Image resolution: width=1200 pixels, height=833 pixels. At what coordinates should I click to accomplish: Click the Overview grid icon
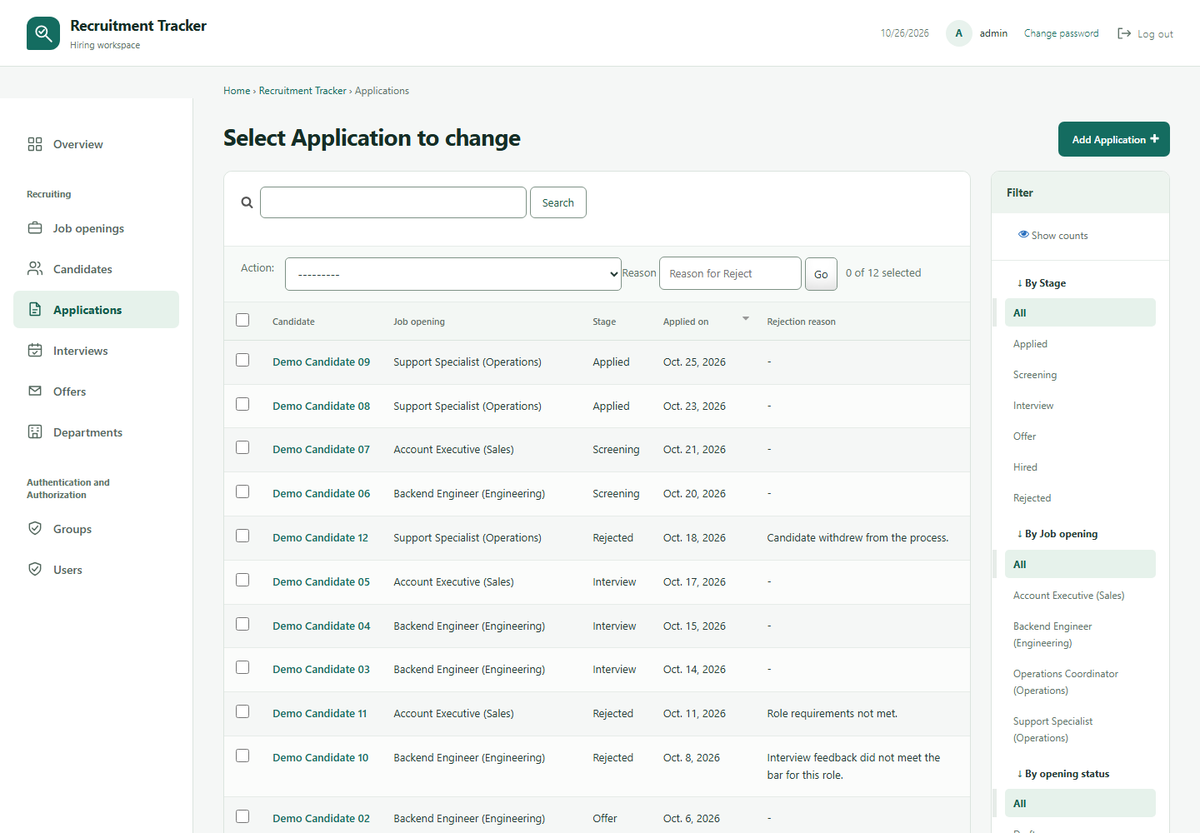[x=35, y=144]
